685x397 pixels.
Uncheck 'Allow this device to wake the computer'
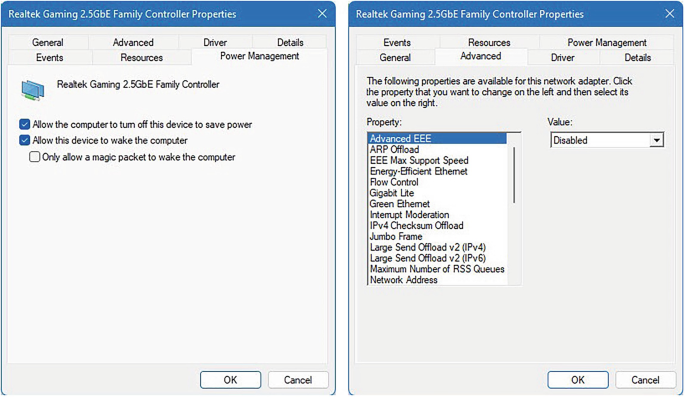(x=24, y=140)
